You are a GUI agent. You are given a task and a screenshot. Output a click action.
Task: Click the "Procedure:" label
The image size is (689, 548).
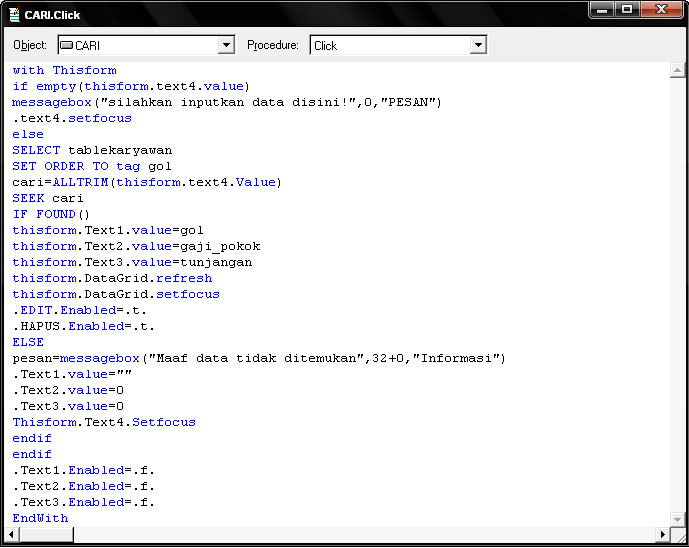[x=273, y=45]
